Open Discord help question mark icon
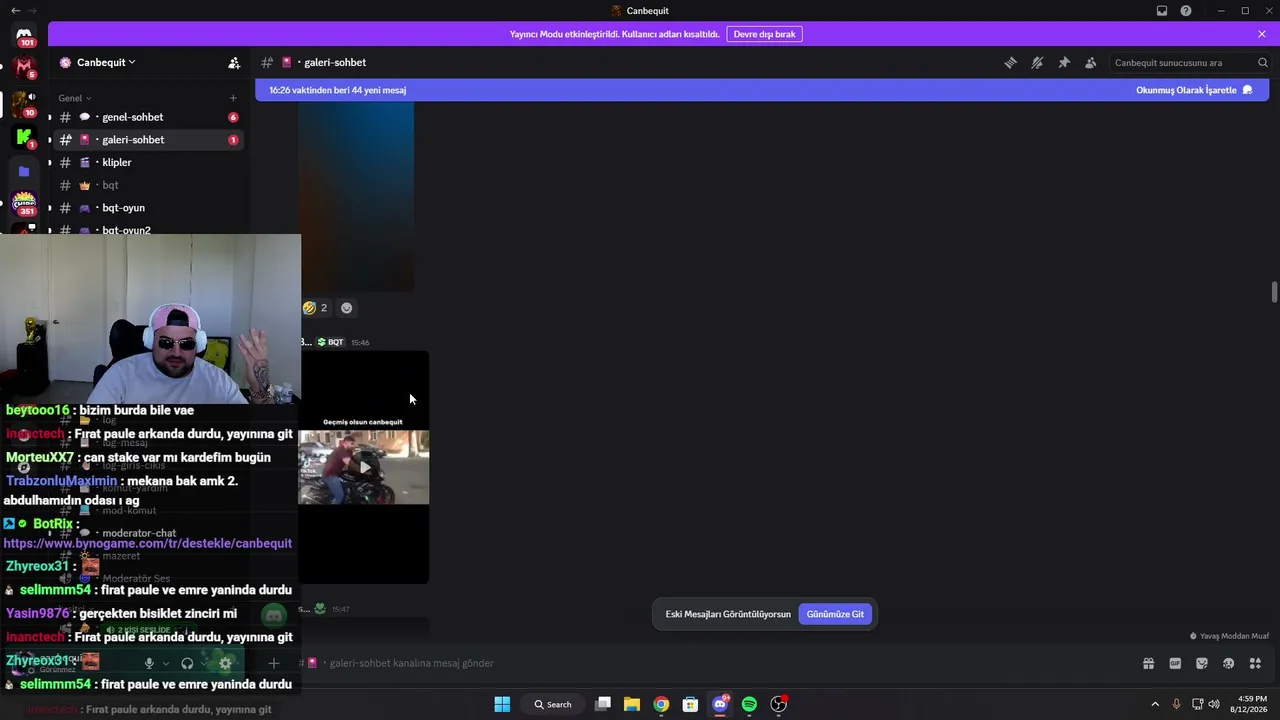 click(x=1186, y=11)
